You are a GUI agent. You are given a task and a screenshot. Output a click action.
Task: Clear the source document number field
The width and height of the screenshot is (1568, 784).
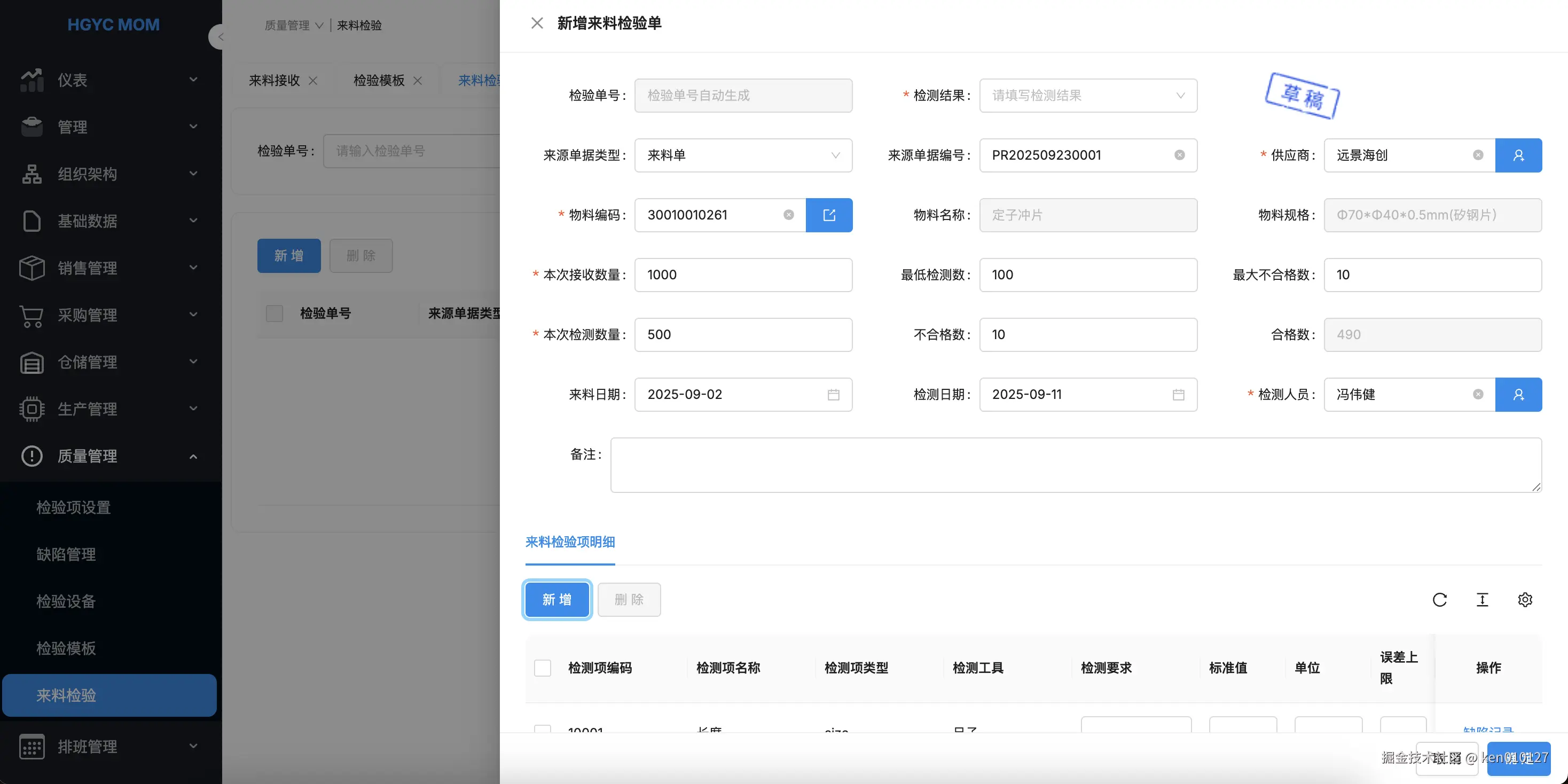click(x=1179, y=155)
